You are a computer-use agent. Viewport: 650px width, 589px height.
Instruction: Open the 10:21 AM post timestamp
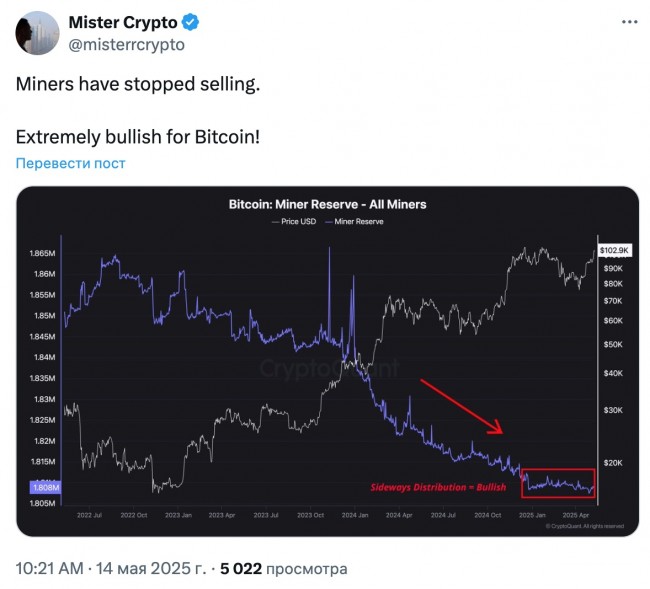coord(50,568)
